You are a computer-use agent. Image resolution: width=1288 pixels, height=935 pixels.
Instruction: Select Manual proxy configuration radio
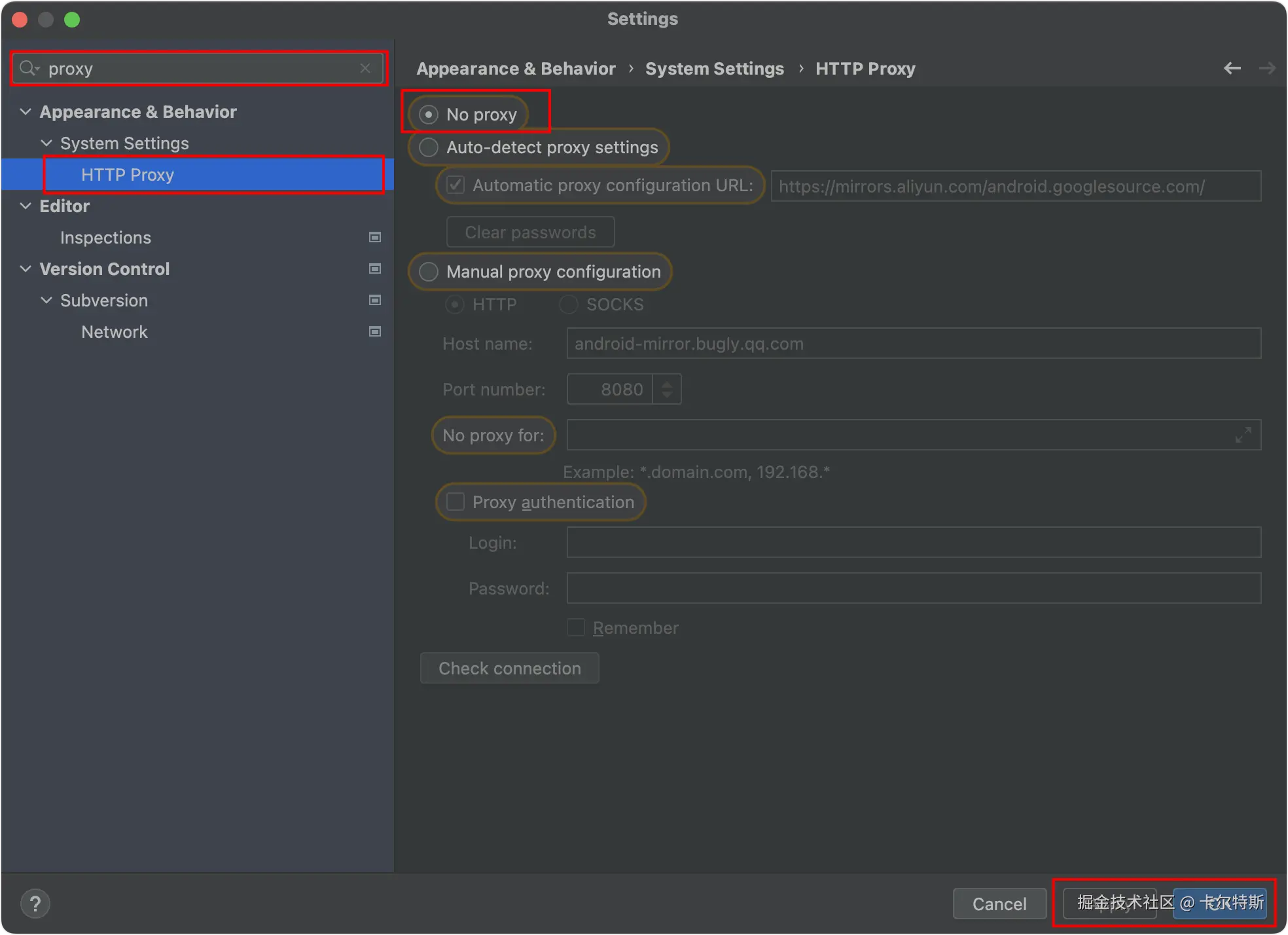tap(429, 272)
